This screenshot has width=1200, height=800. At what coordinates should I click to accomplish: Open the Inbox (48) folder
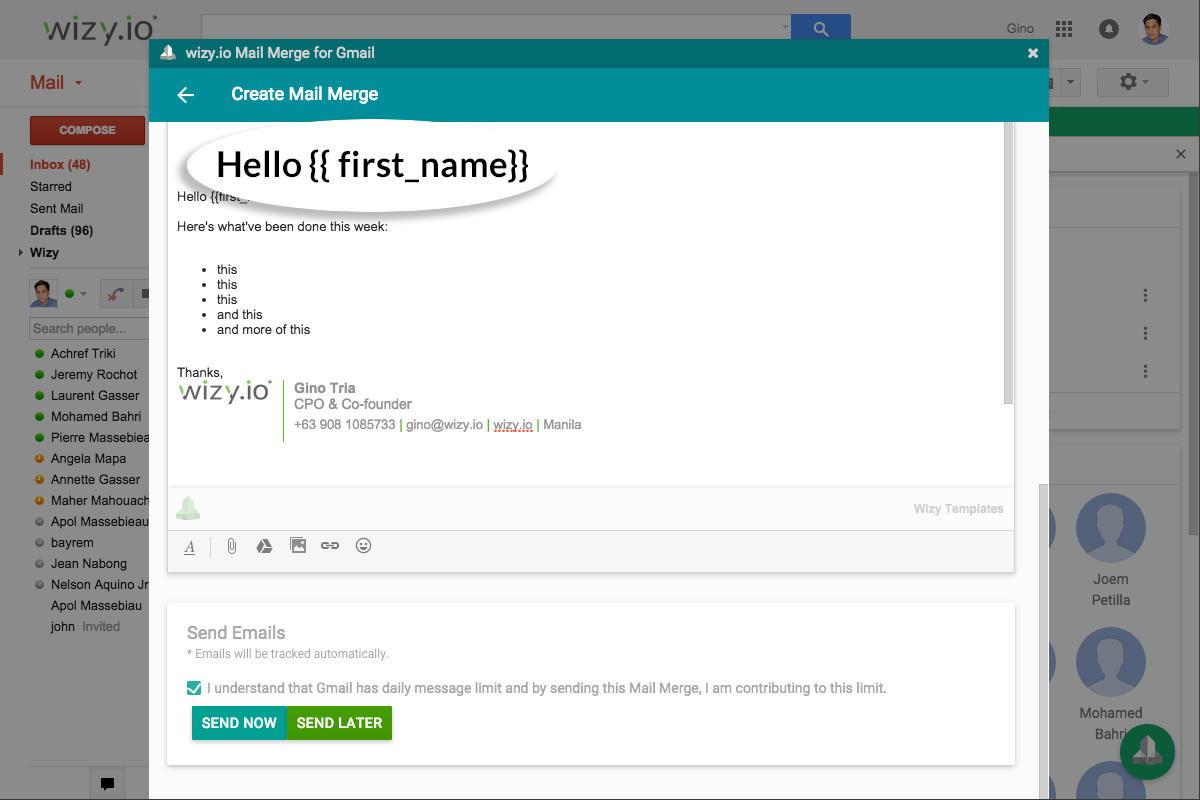coord(60,165)
